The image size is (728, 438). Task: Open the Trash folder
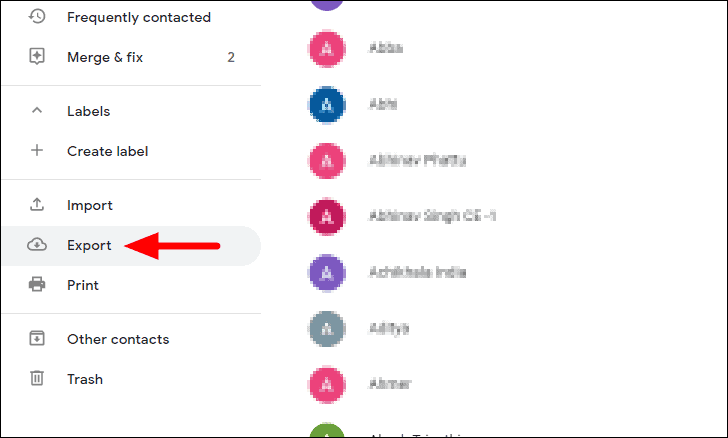[x=85, y=379]
